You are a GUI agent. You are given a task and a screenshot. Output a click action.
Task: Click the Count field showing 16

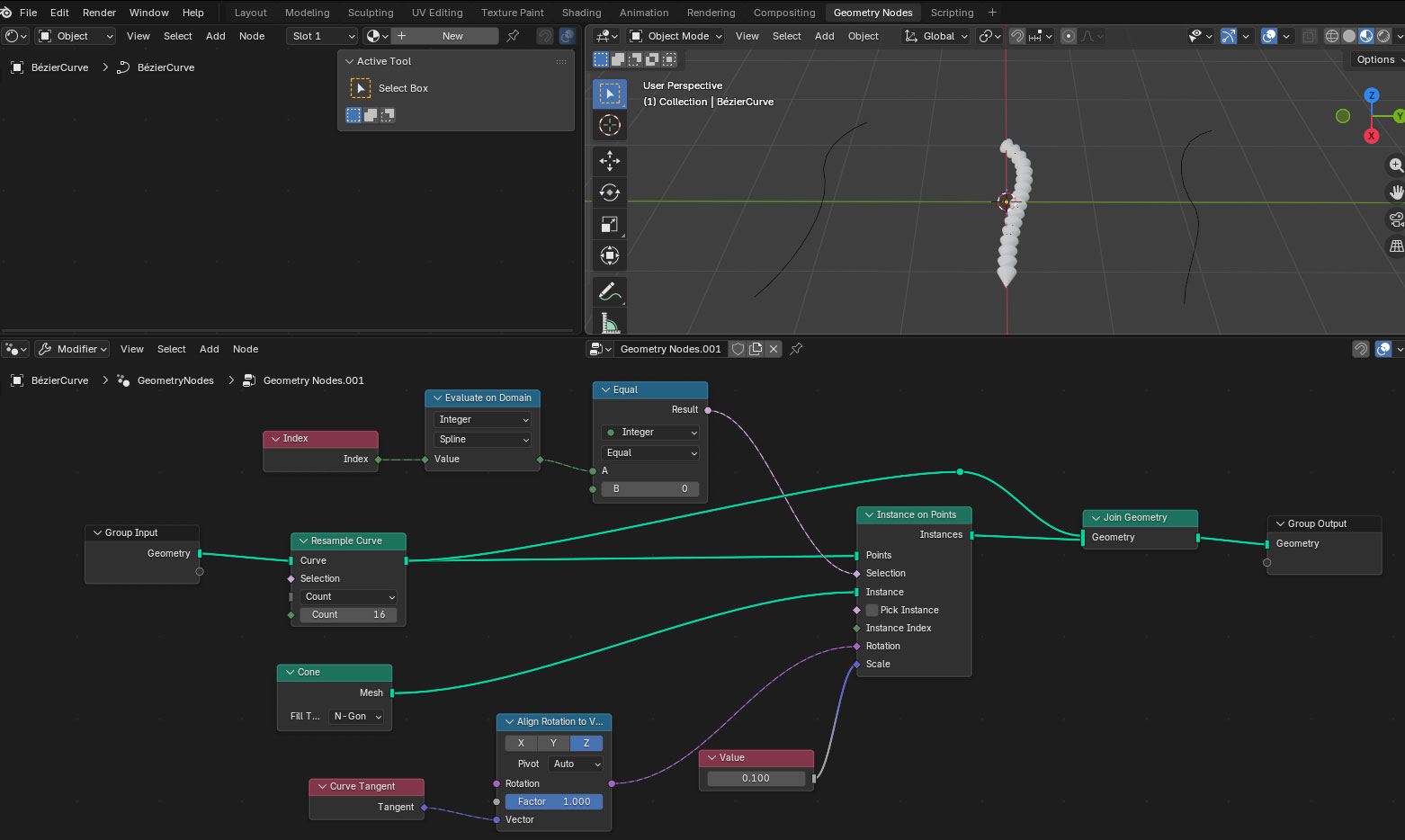[348, 614]
